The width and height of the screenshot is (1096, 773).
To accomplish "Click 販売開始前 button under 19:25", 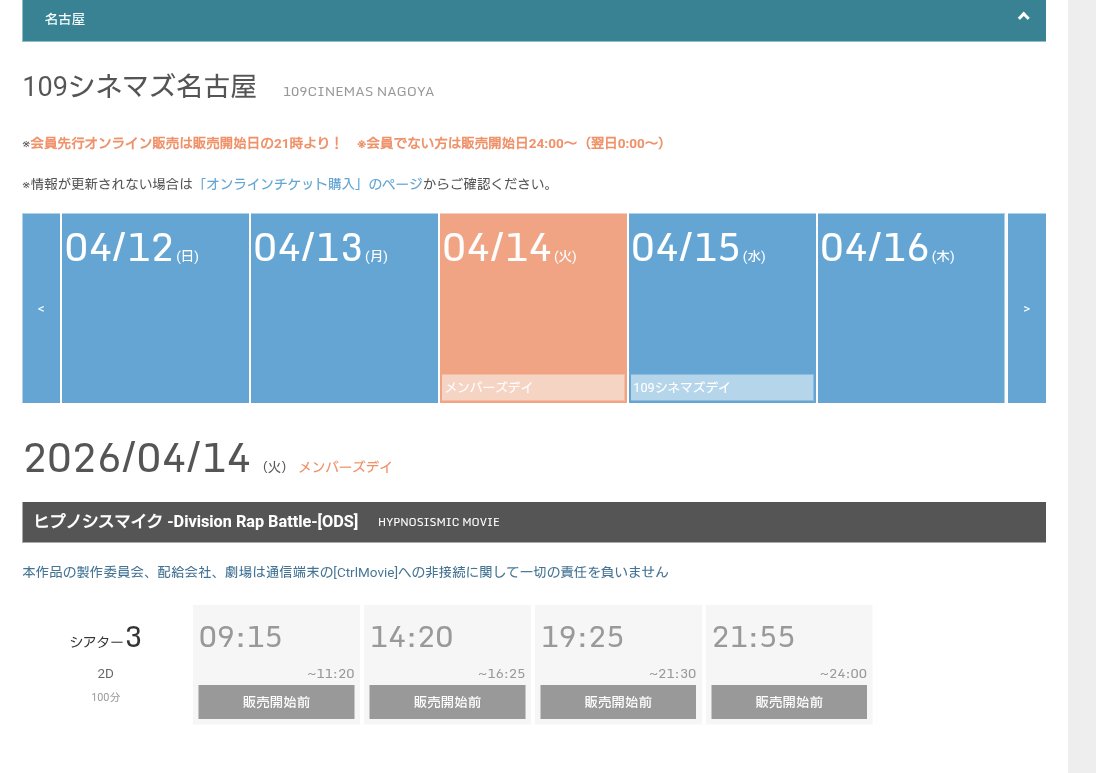I will coord(618,702).
